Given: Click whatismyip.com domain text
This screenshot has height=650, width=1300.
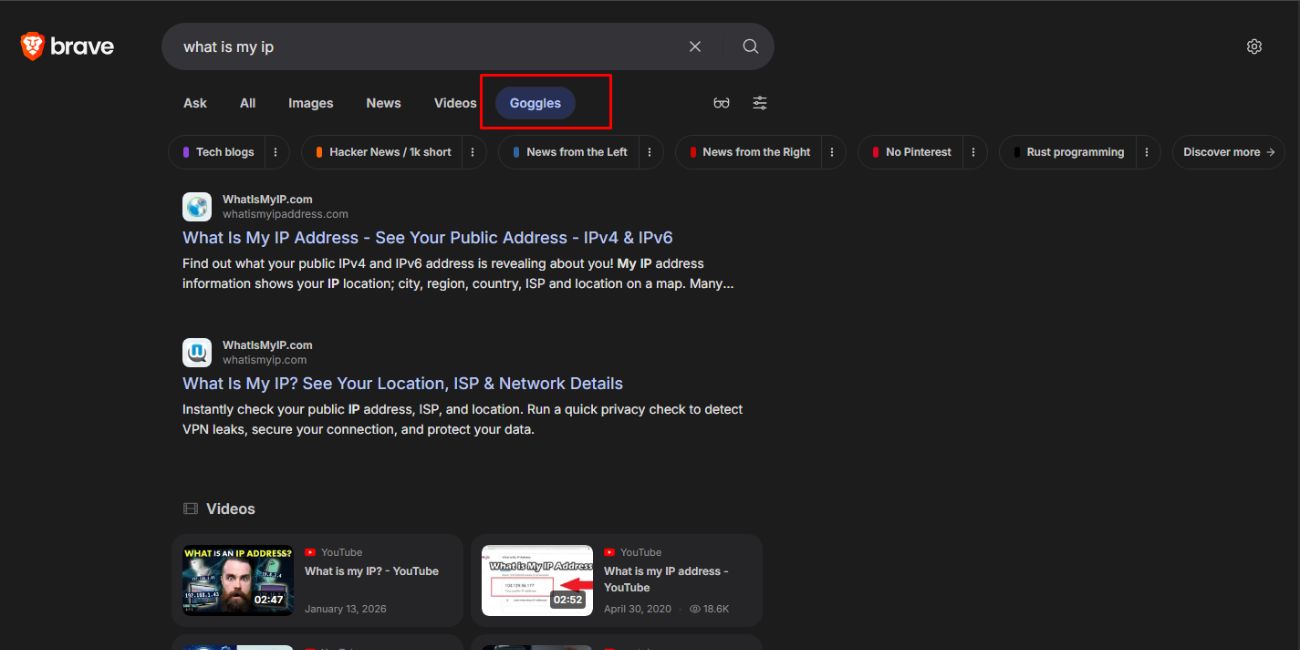Looking at the screenshot, I should (x=264, y=360).
